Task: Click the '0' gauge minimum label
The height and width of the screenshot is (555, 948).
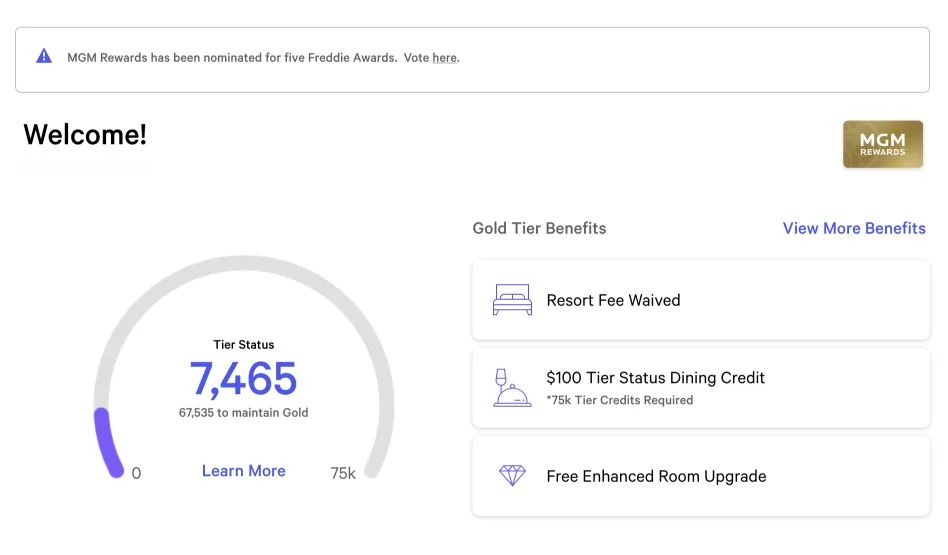Action: pos(137,473)
